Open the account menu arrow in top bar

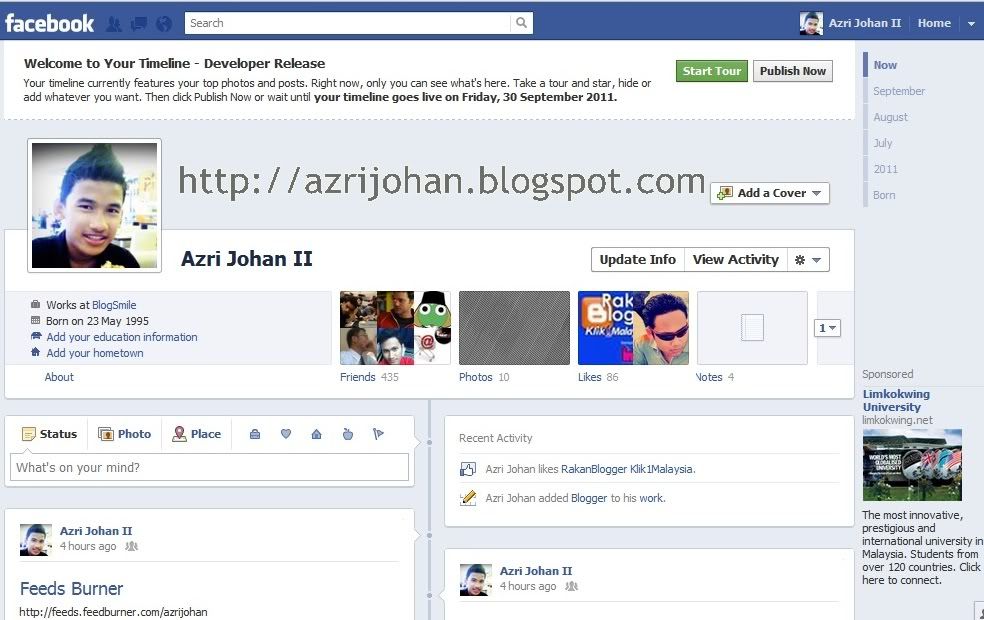pyautogui.click(x=971, y=24)
